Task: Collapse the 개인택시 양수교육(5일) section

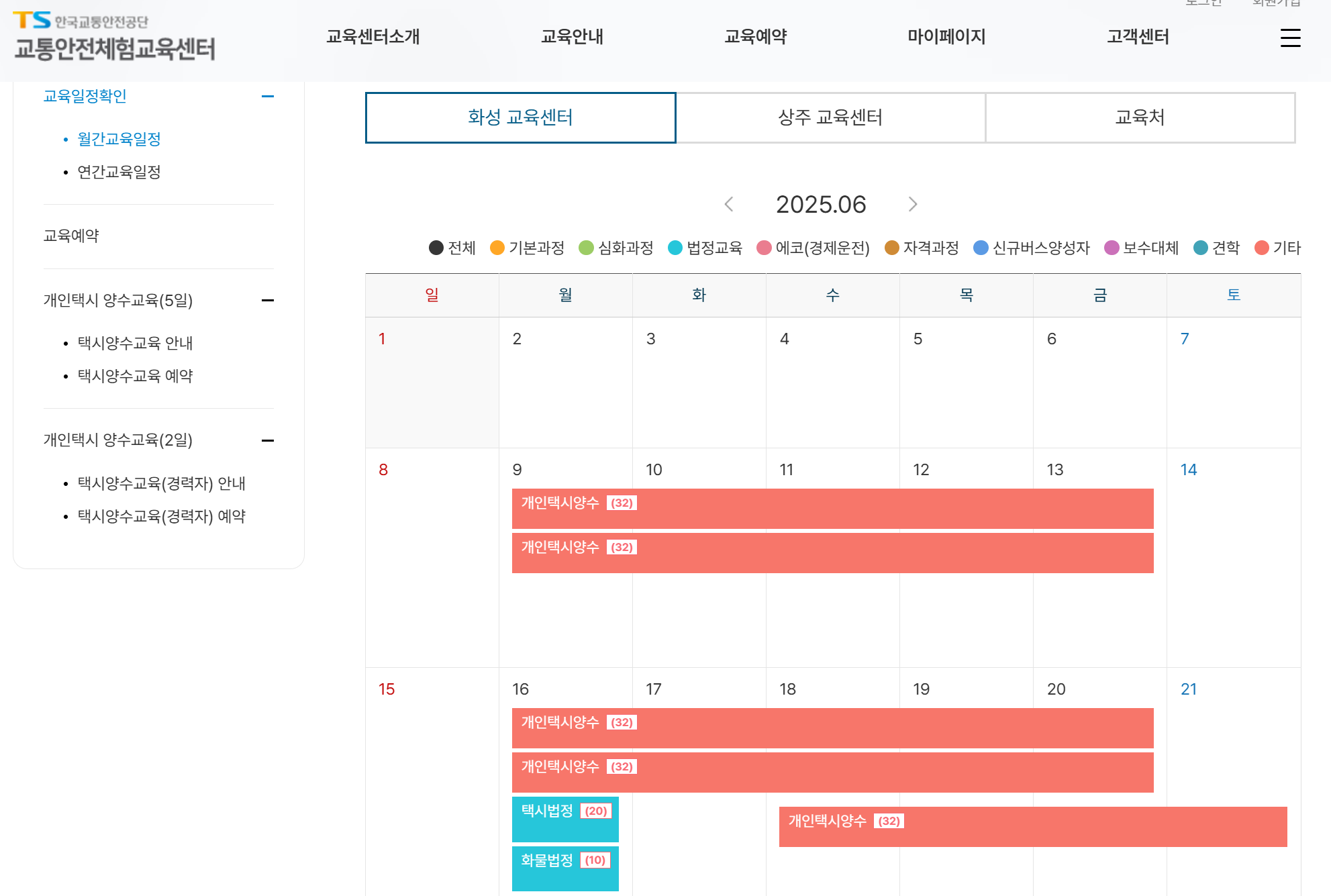Action: tap(269, 301)
